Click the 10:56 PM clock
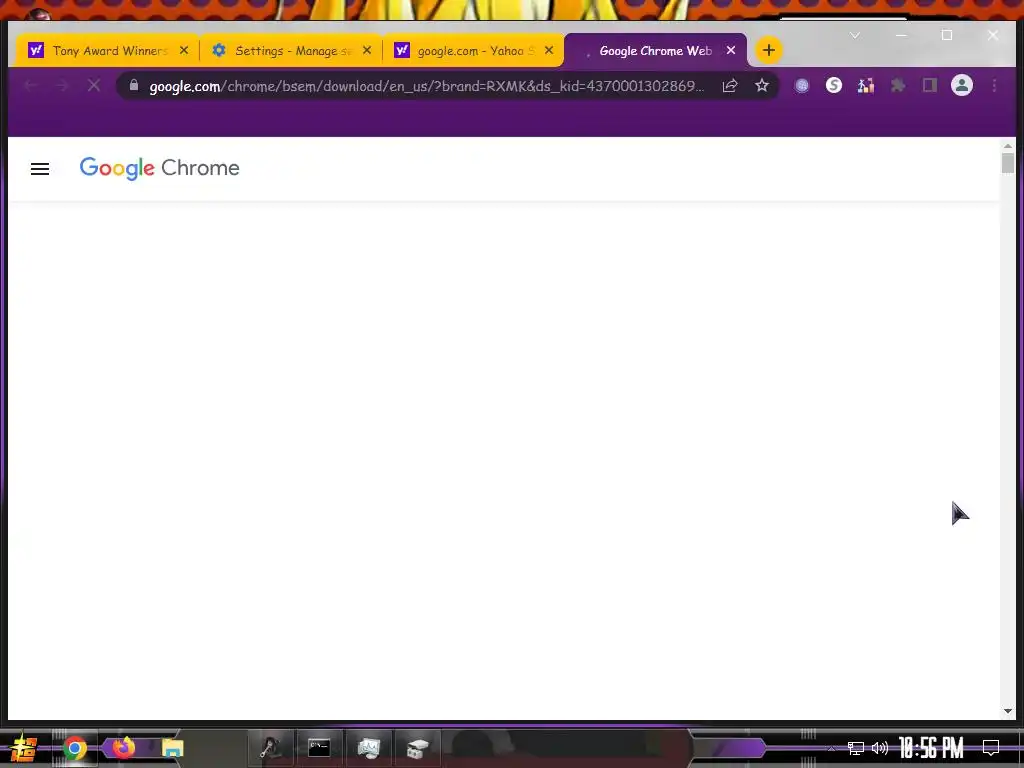The height and width of the screenshot is (768, 1024). coord(931,748)
